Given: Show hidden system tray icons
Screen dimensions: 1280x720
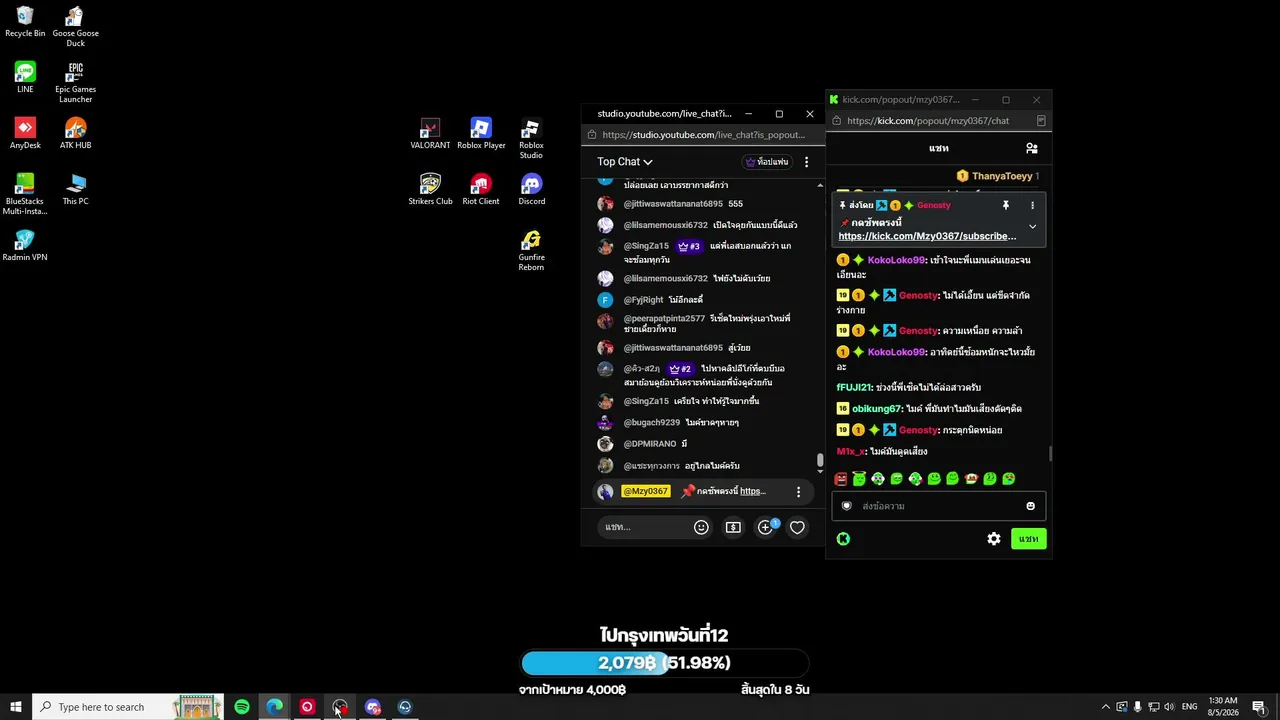Looking at the screenshot, I should coord(1105,707).
